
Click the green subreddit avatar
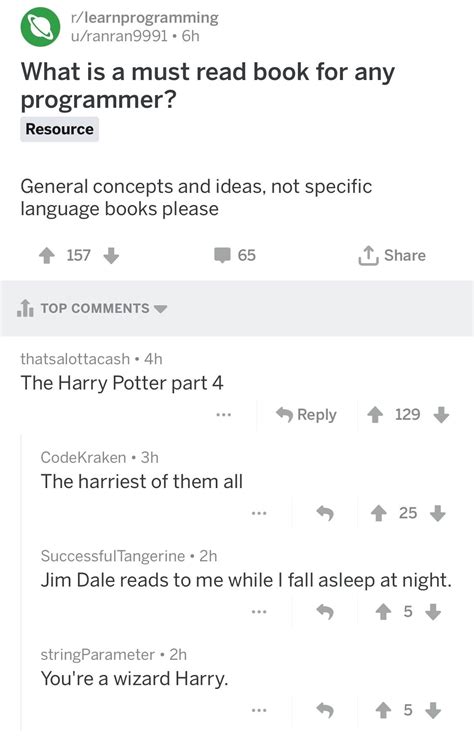[x=40, y=27]
